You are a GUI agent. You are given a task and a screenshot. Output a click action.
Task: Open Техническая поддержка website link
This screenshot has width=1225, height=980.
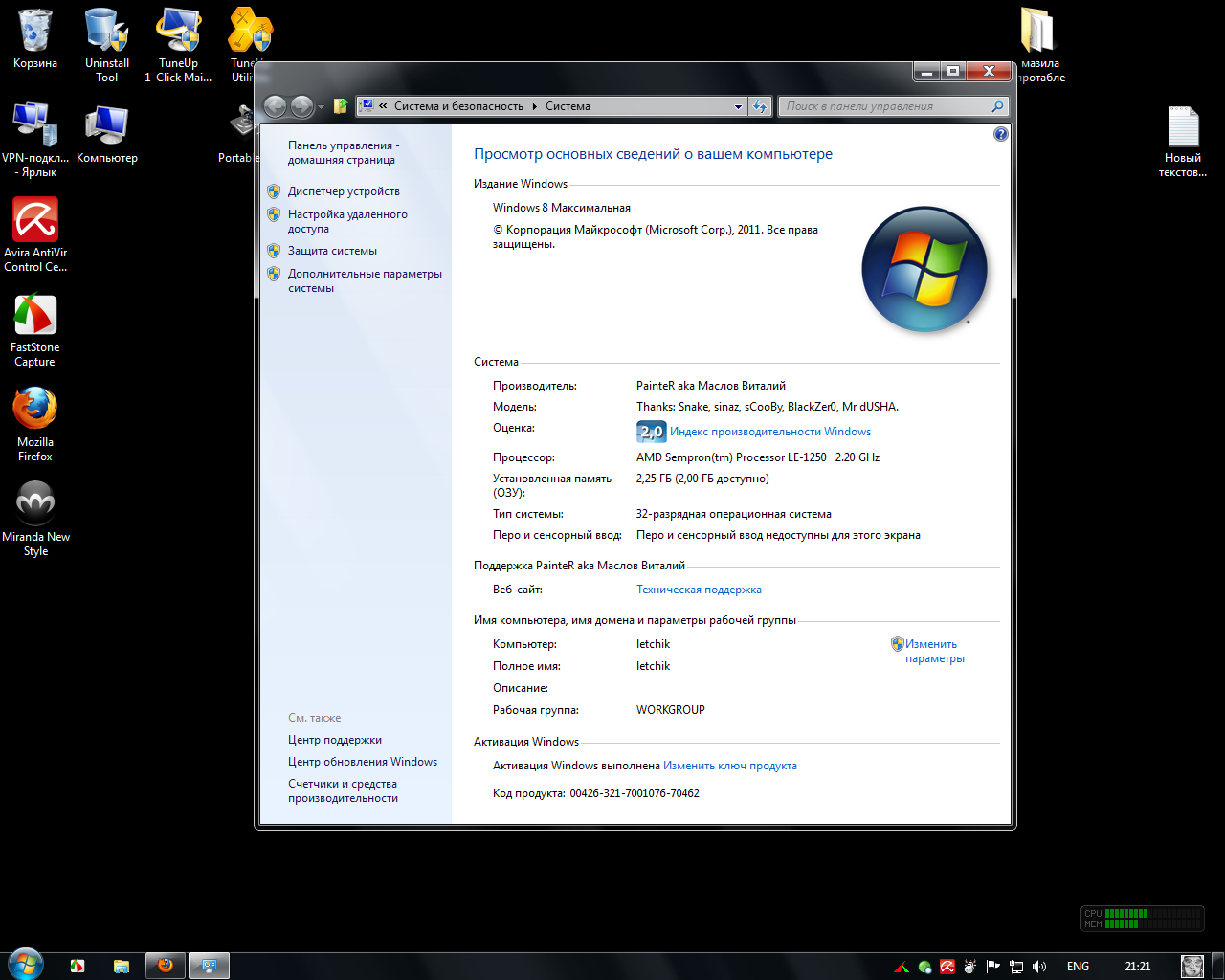(699, 590)
